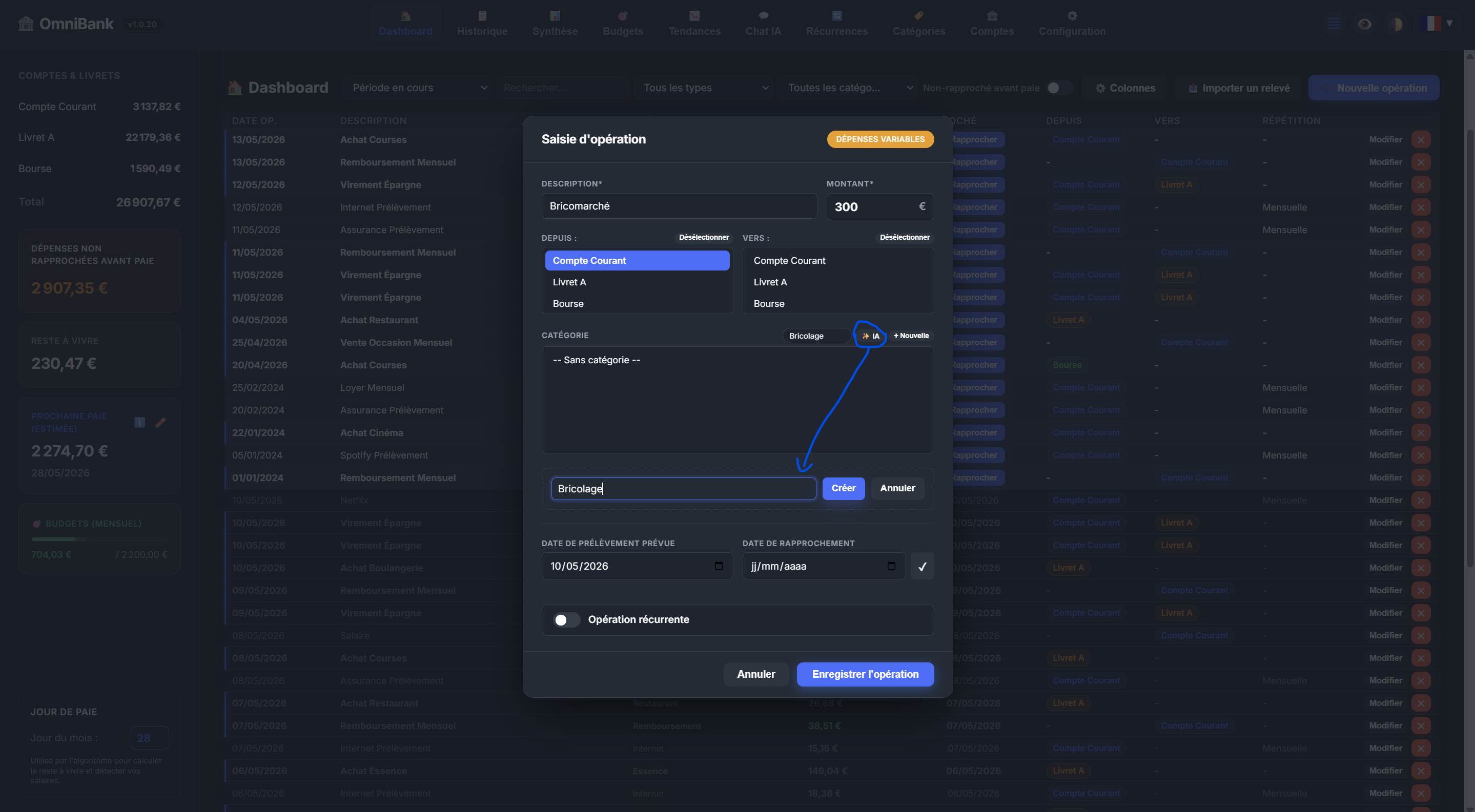Delete the Spotify Prélèvement row

[x=1421, y=455]
